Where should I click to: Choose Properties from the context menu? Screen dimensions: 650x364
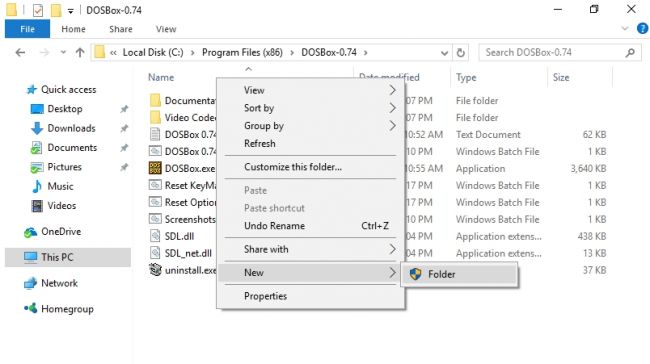(x=310, y=296)
